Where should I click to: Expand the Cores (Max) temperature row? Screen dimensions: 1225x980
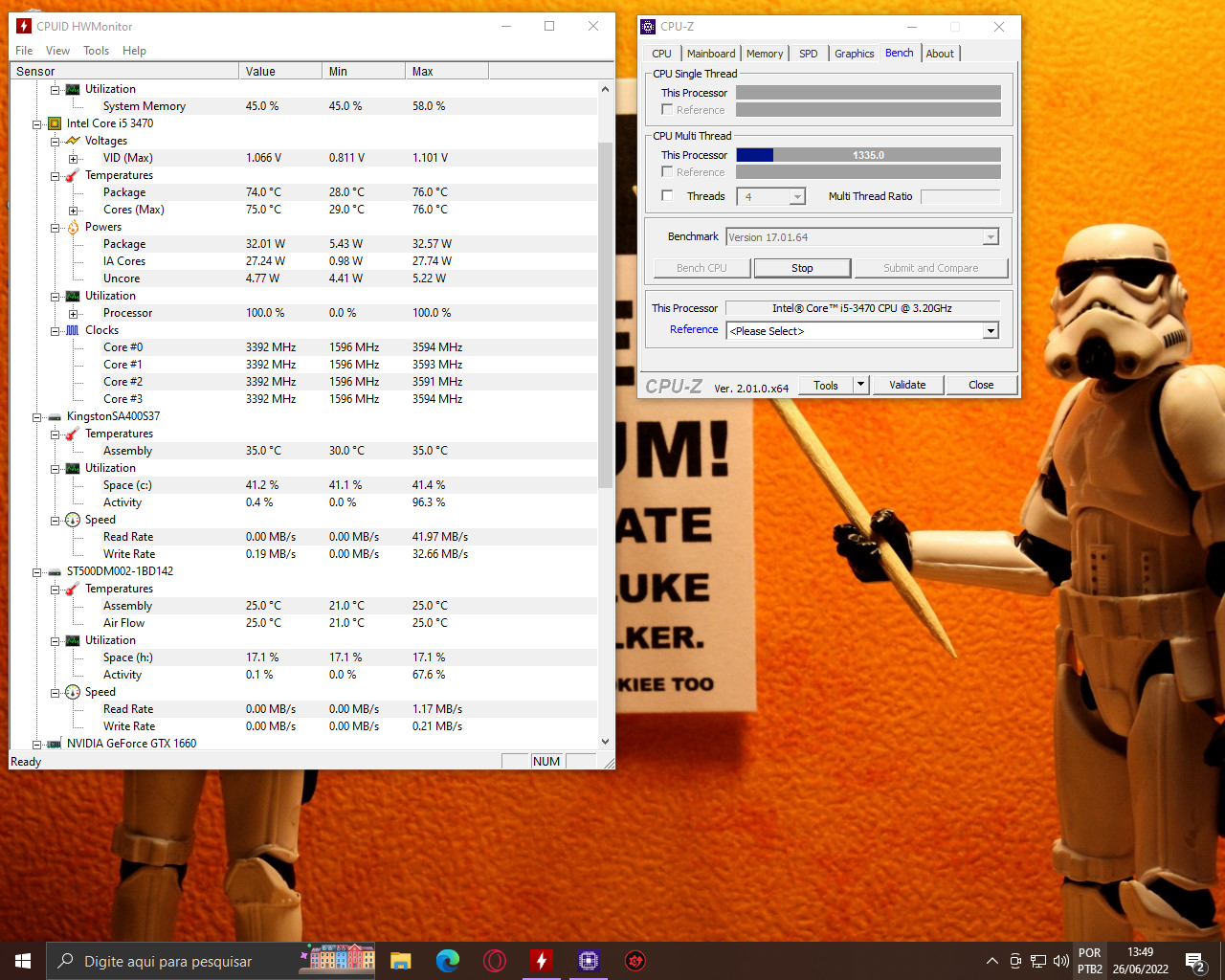pyautogui.click(x=74, y=211)
